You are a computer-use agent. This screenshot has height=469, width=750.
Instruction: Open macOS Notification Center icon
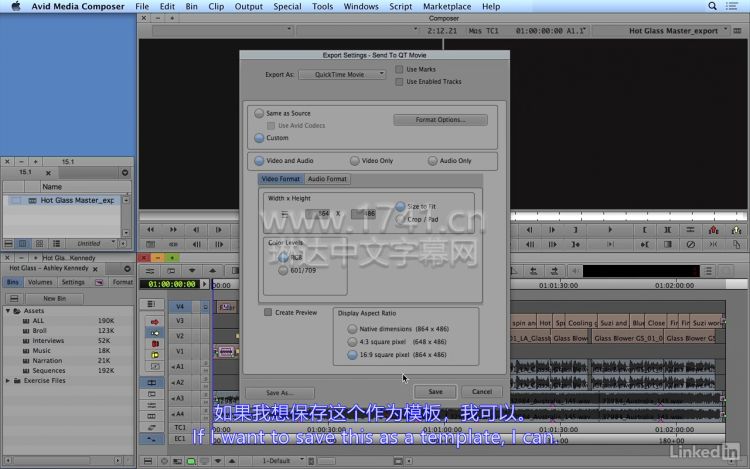731,6
